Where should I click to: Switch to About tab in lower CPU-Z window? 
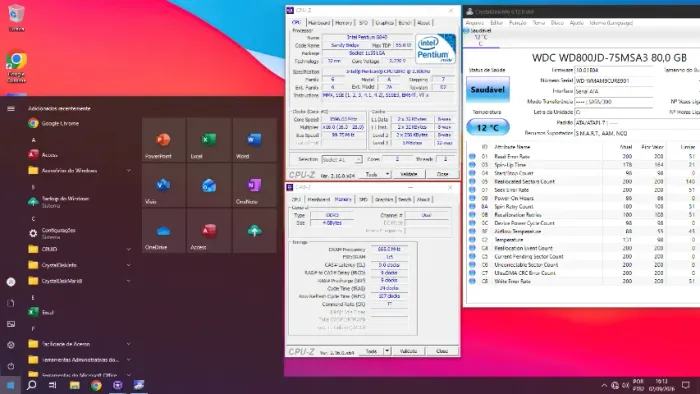[x=423, y=199]
